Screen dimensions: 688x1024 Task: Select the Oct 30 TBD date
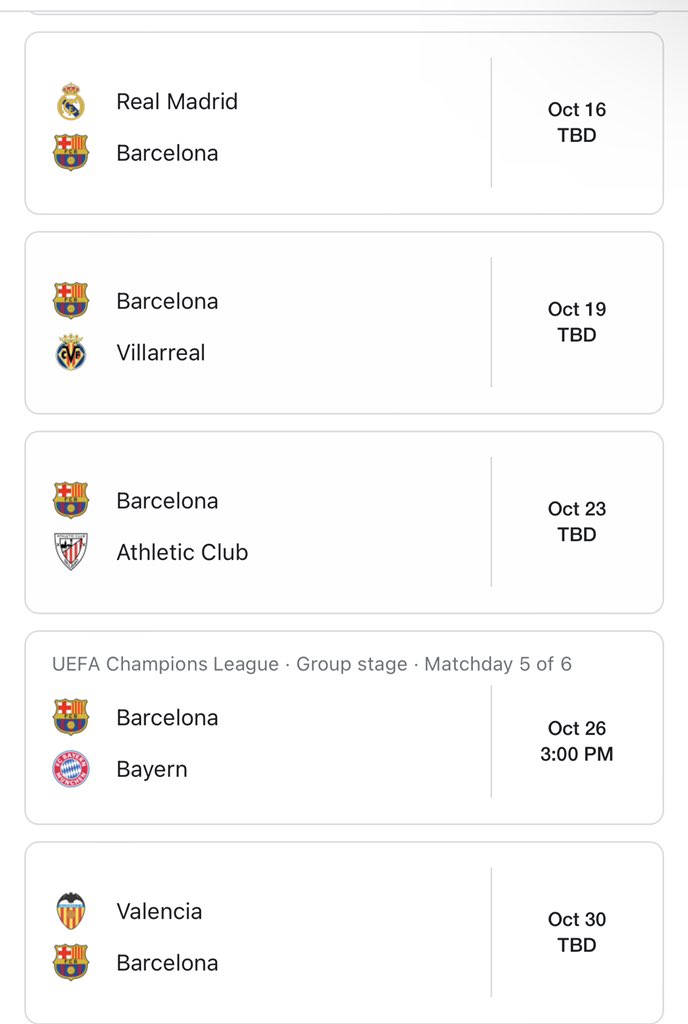[577, 932]
